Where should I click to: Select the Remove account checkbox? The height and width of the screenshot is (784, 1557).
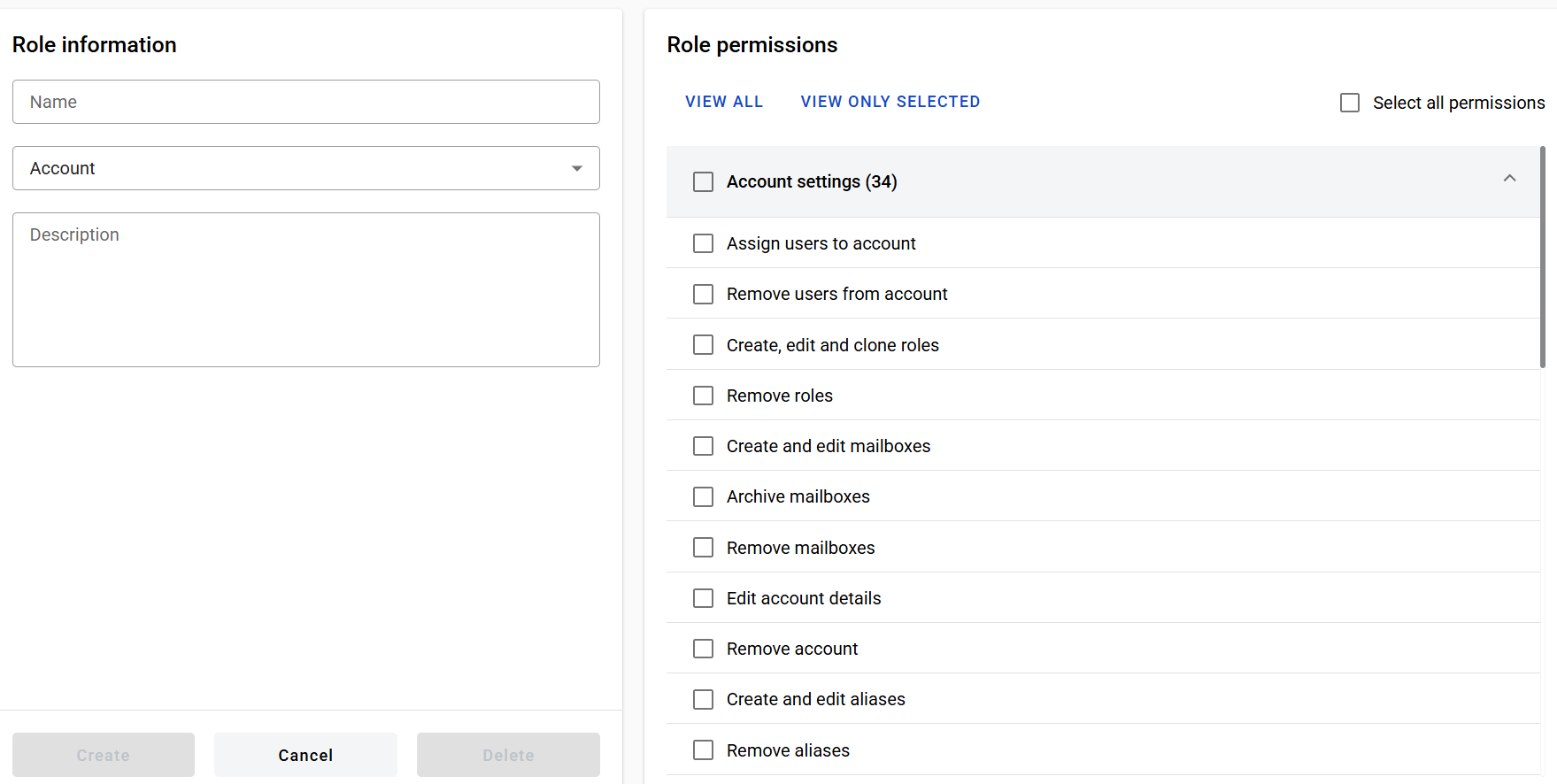(x=703, y=649)
